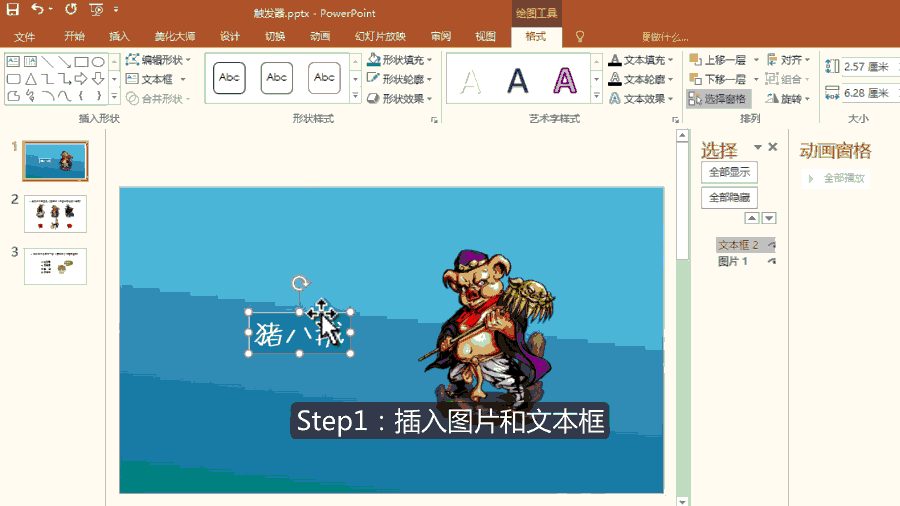Click the Save icon in quick access toolbar
This screenshot has height=506, width=900.
pos(13,9)
